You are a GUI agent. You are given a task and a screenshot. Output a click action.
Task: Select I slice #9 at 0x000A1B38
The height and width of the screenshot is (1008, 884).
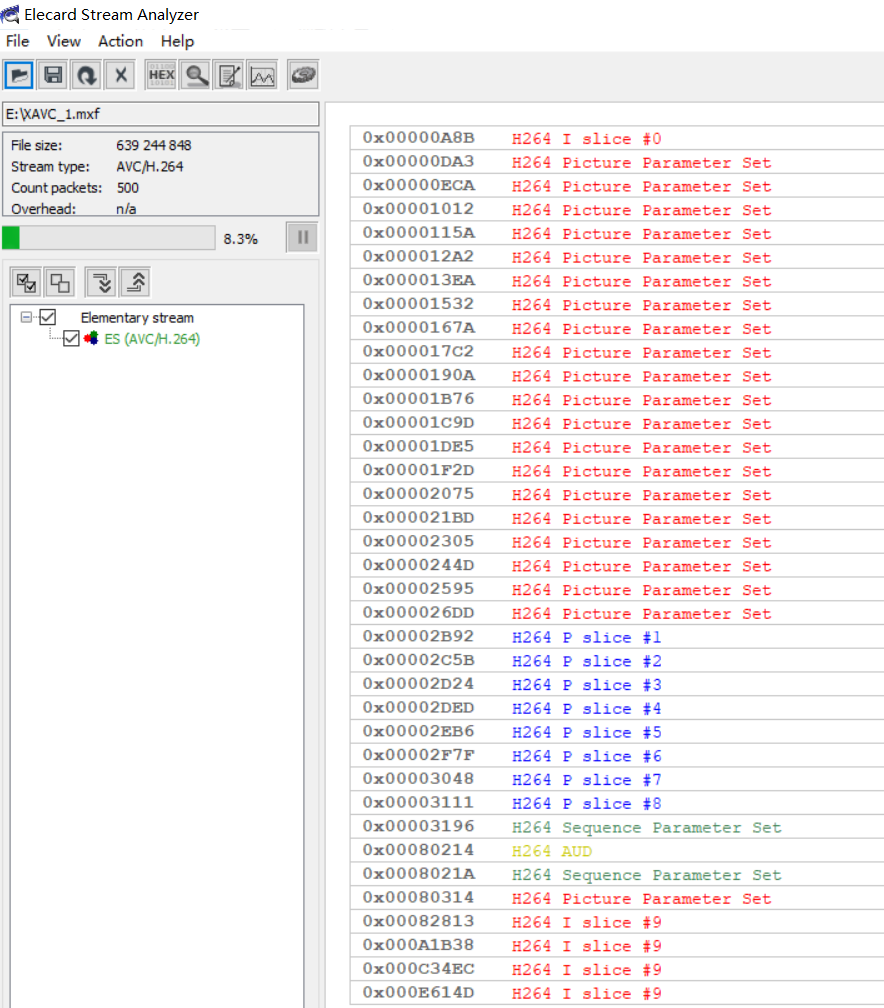617,946
